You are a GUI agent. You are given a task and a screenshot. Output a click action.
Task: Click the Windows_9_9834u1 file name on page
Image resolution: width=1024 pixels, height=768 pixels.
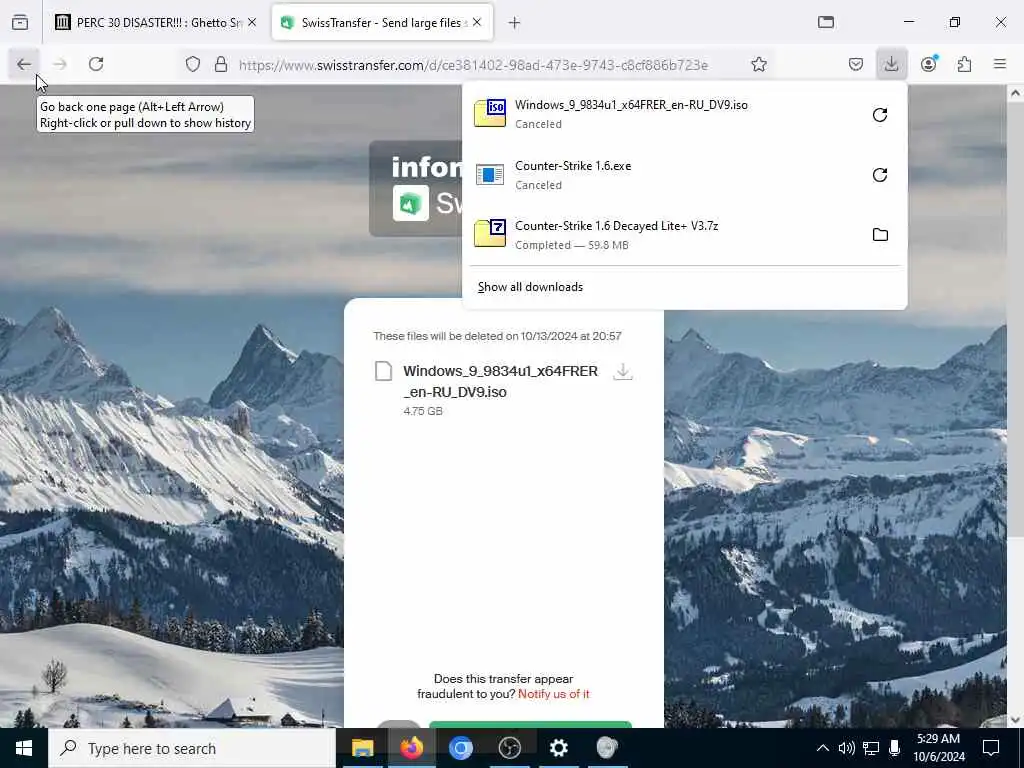500,381
